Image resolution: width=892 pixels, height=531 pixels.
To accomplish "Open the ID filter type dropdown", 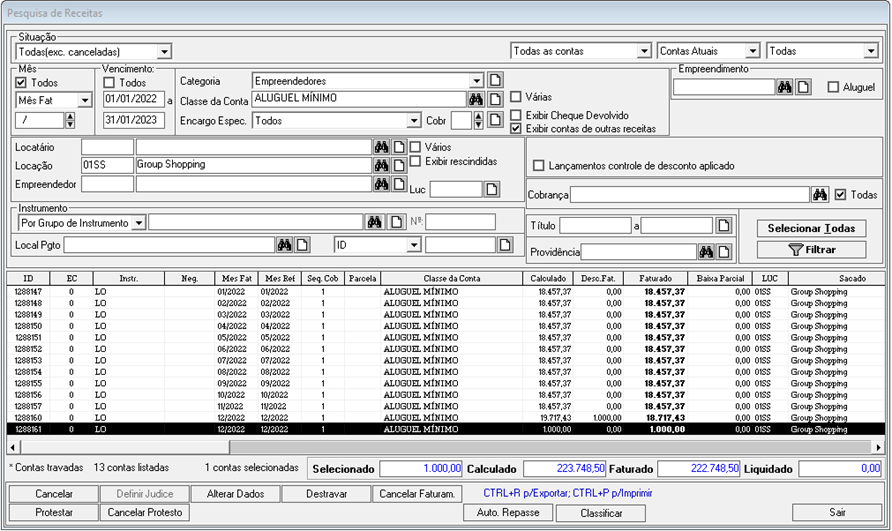I will coord(414,245).
